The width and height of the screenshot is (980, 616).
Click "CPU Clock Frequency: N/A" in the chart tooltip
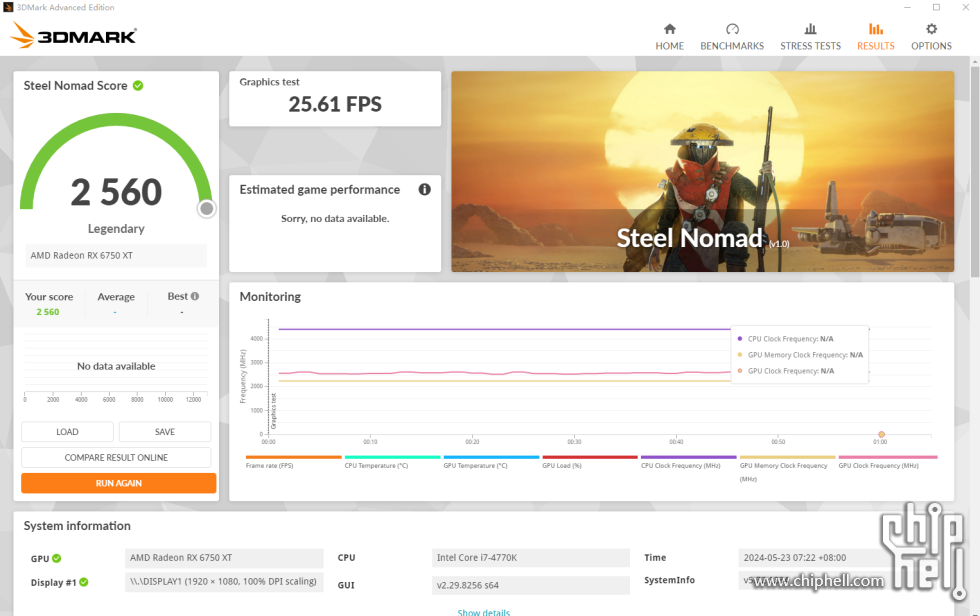[791, 339]
